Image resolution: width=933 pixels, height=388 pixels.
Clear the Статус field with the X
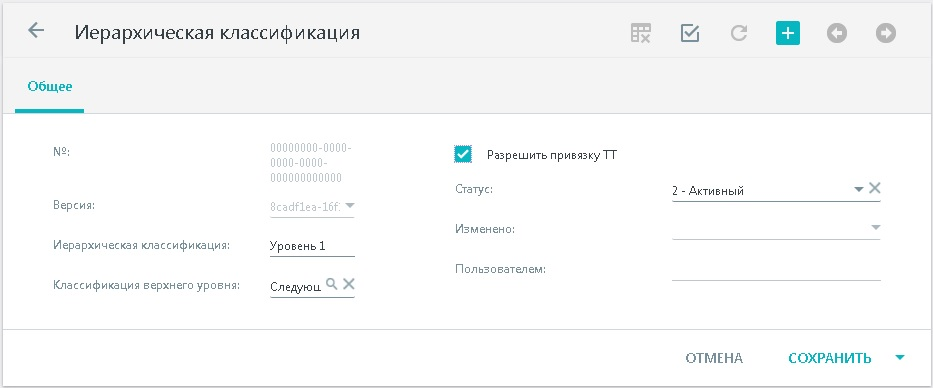click(874, 189)
